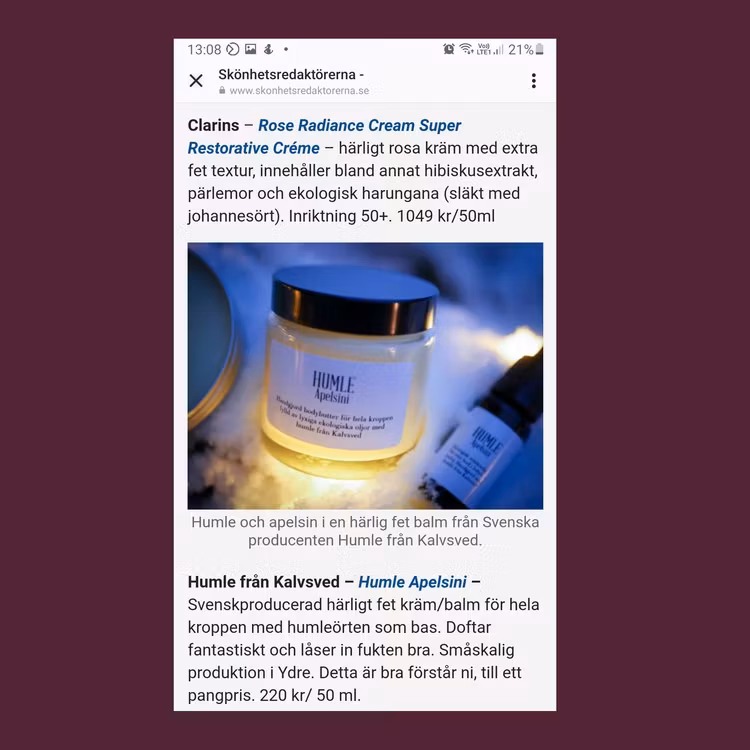This screenshot has width=750, height=750.
Task: Tap the padlock secure site icon
Action: click(x=222, y=90)
